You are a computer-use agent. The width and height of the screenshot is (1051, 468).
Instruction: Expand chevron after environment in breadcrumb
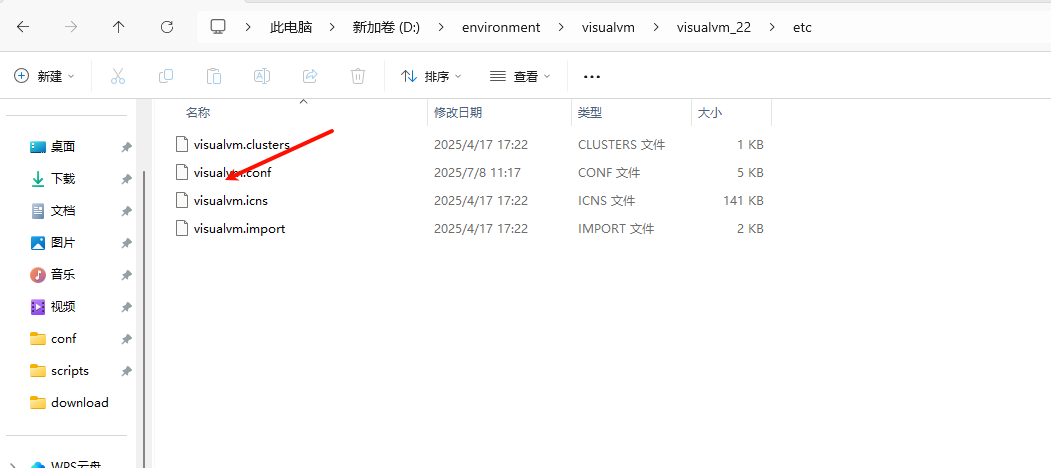(561, 27)
